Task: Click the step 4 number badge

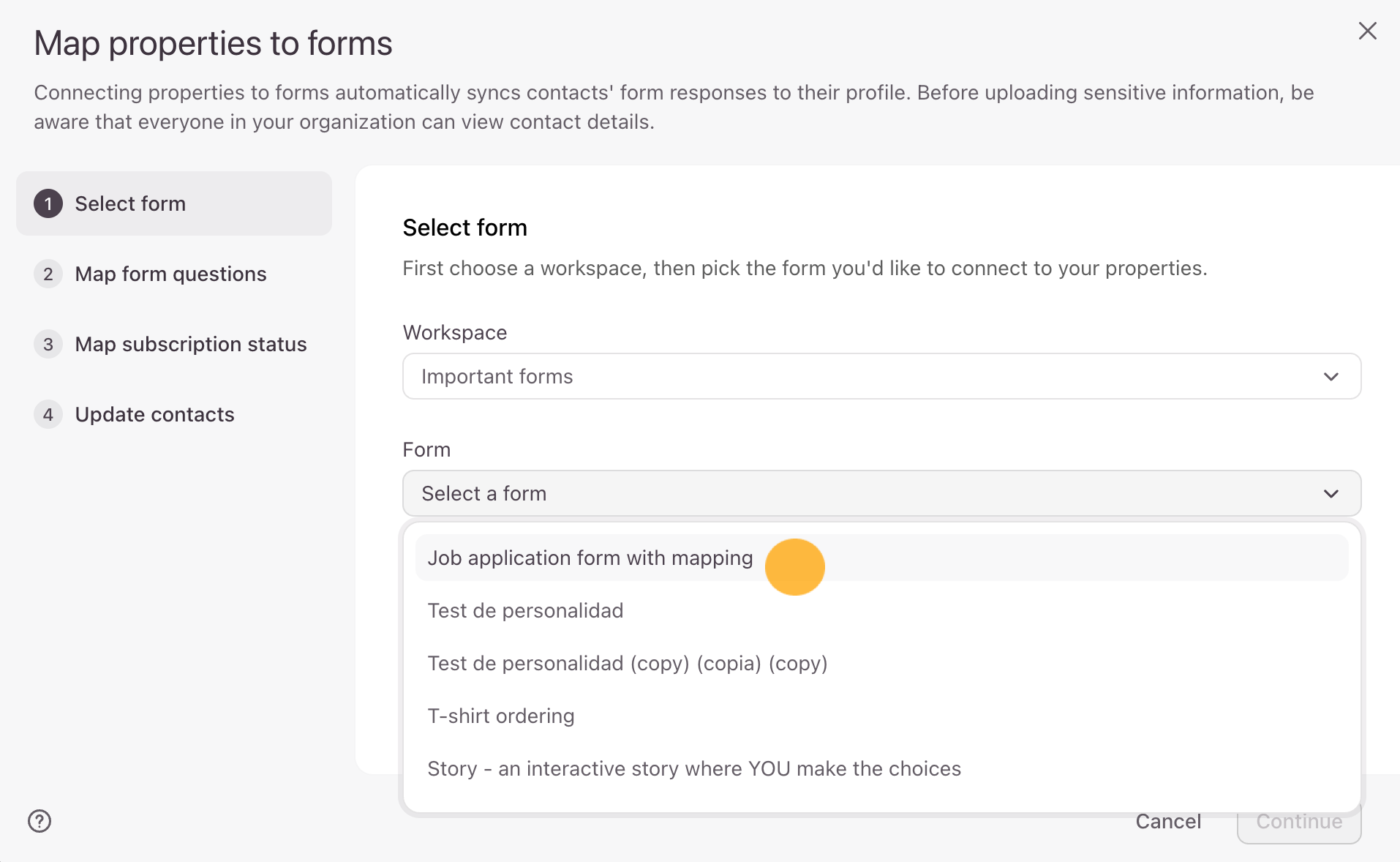Action: pyautogui.click(x=48, y=415)
